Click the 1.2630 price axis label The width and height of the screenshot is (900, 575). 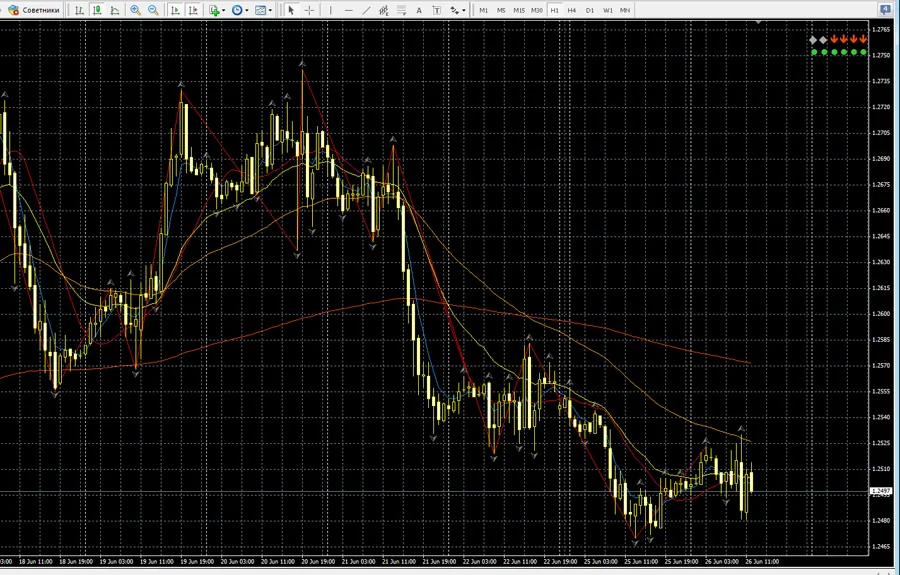point(881,262)
